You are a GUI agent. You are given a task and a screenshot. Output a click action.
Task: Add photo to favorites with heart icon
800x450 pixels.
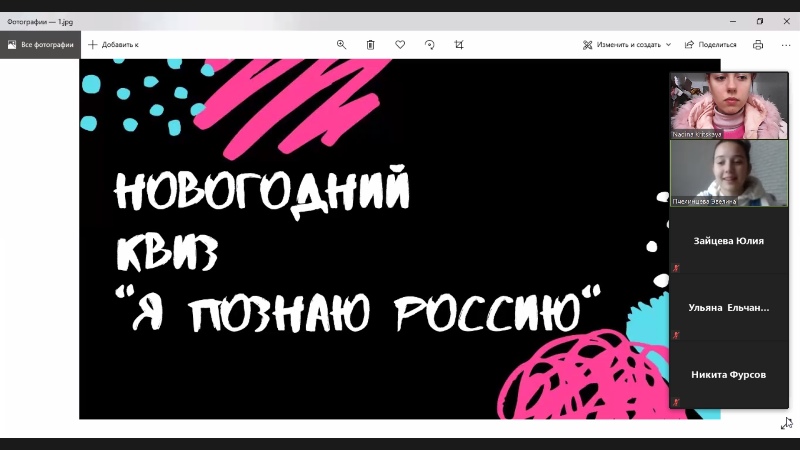coord(400,44)
